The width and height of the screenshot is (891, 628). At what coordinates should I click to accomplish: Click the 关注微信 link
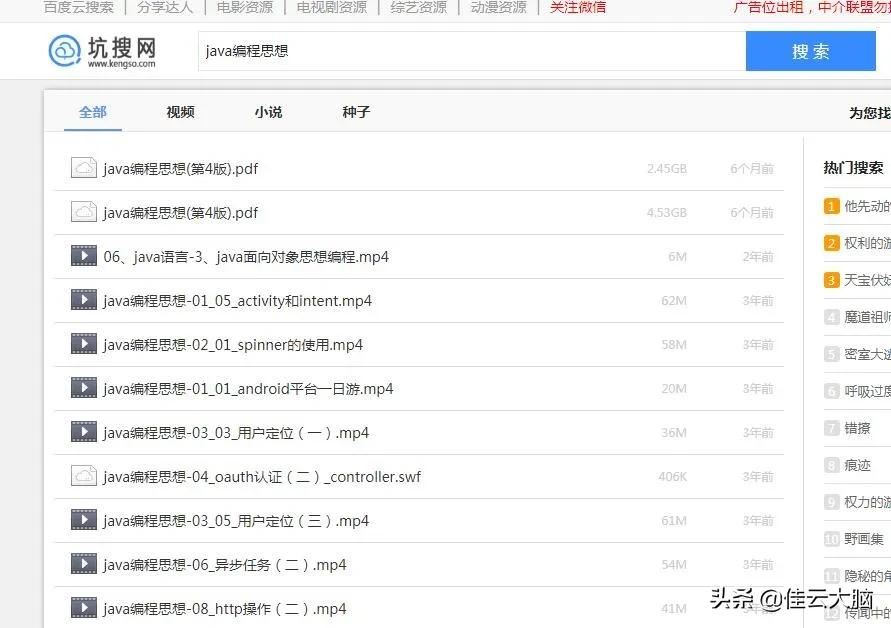pyautogui.click(x=576, y=7)
